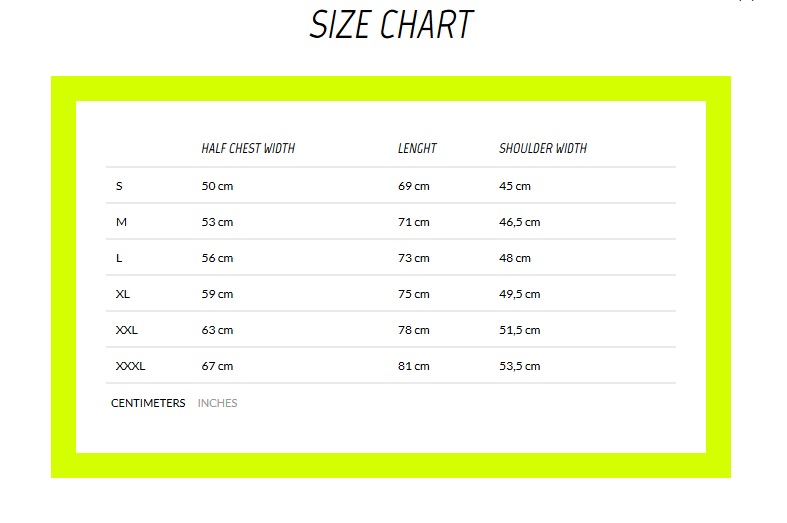This screenshot has width=787, height=523.
Task: Click the 71 cm length value
Action: tap(414, 222)
